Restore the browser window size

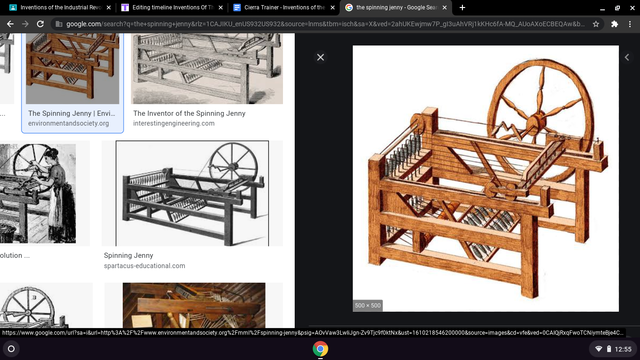click(618, 8)
